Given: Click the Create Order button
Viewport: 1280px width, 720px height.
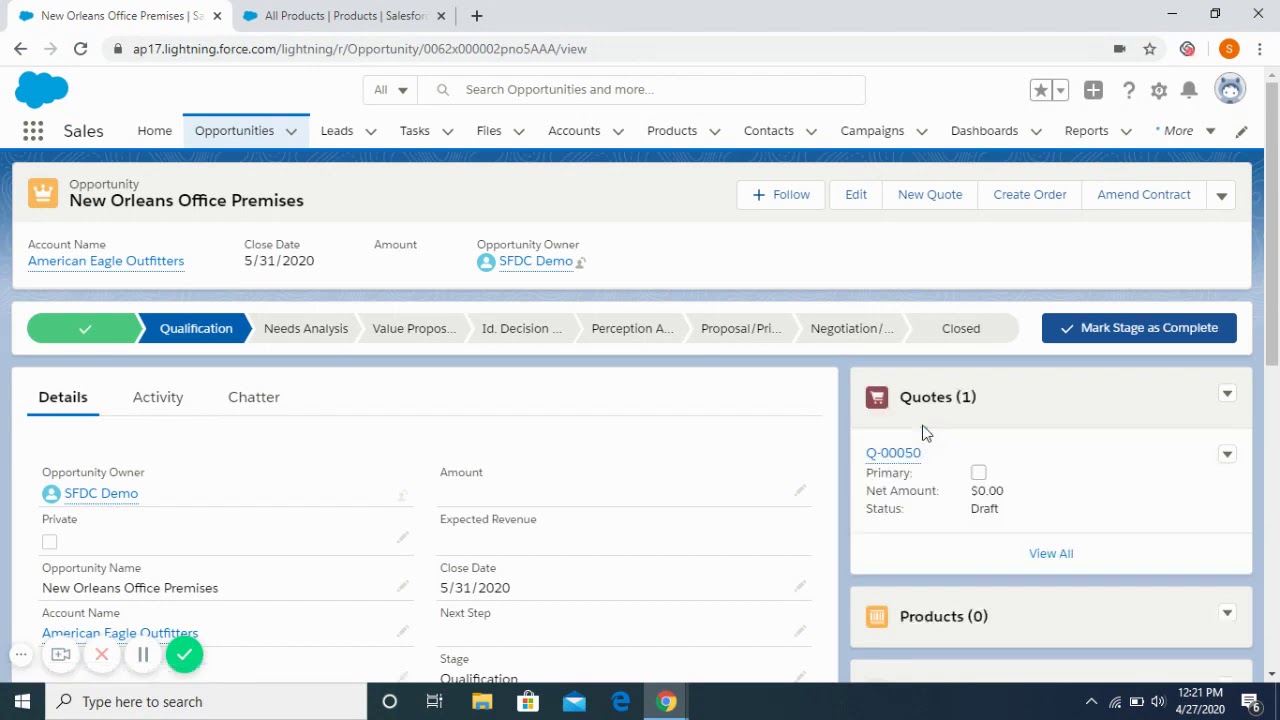Looking at the screenshot, I should pos(1030,195).
